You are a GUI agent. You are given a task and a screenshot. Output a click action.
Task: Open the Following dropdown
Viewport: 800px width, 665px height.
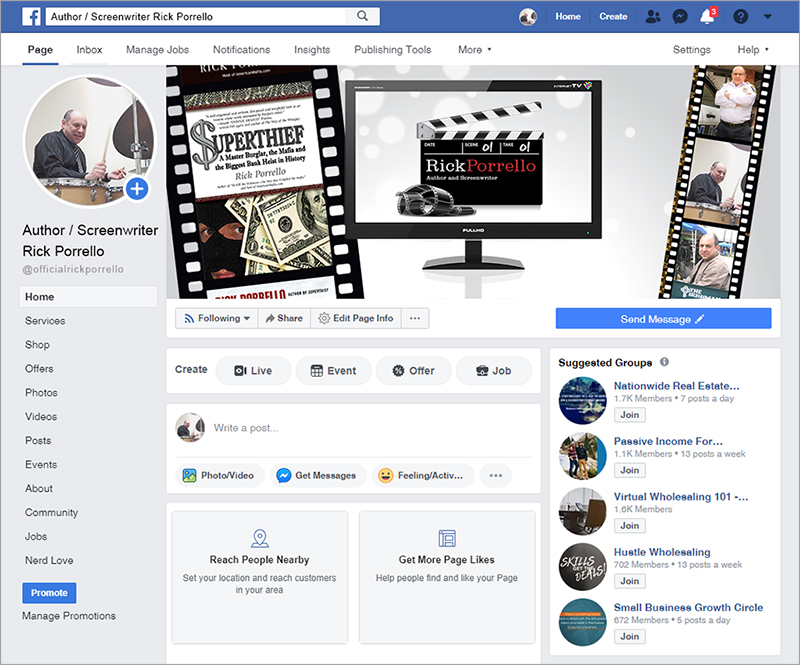[x=216, y=318]
